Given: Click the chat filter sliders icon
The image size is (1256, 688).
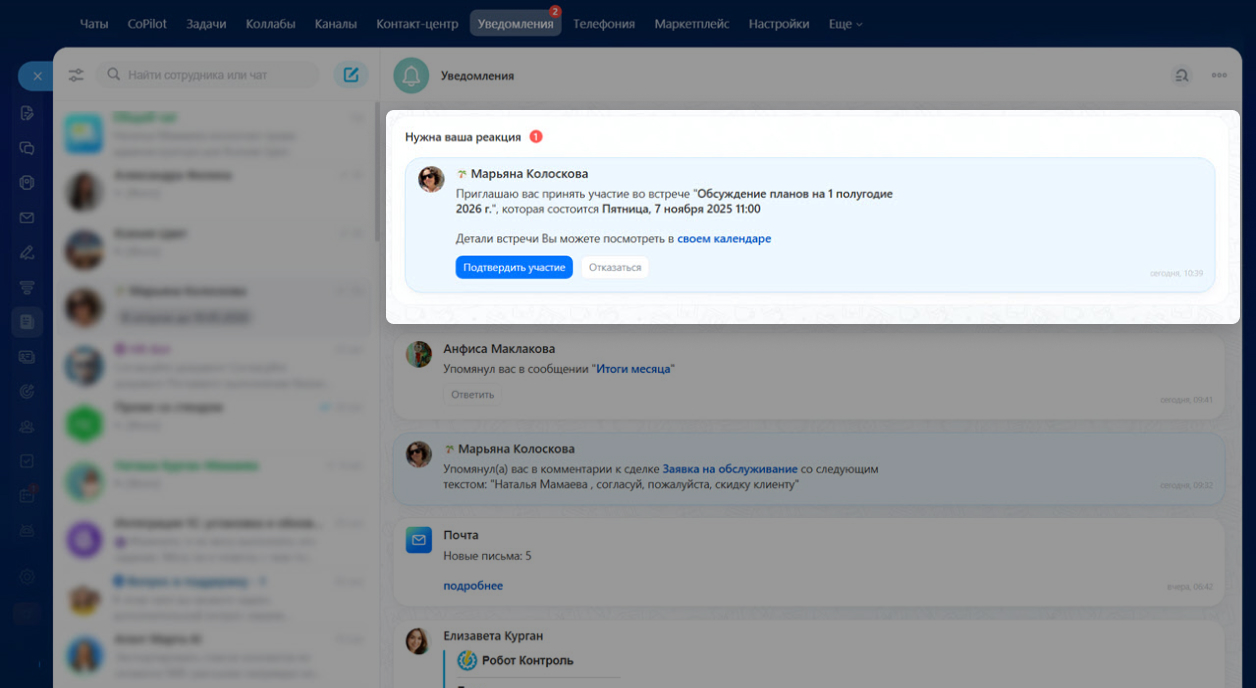Looking at the screenshot, I should click(76, 75).
